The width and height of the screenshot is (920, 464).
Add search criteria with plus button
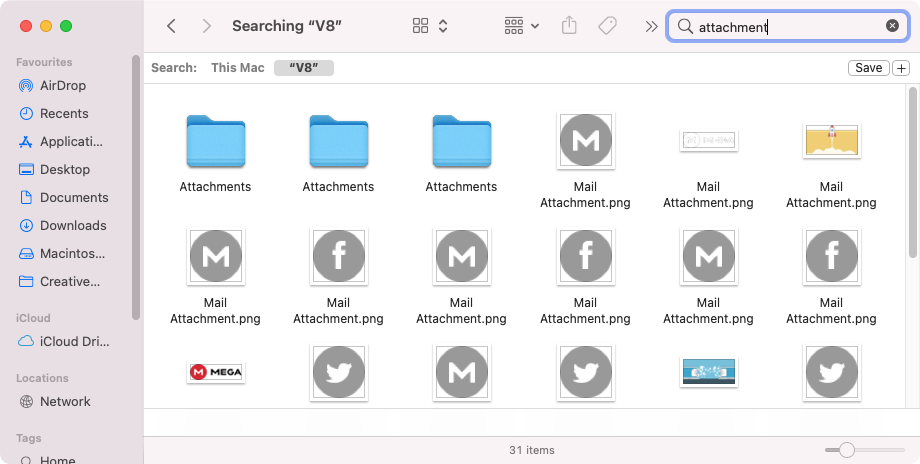click(901, 68)
